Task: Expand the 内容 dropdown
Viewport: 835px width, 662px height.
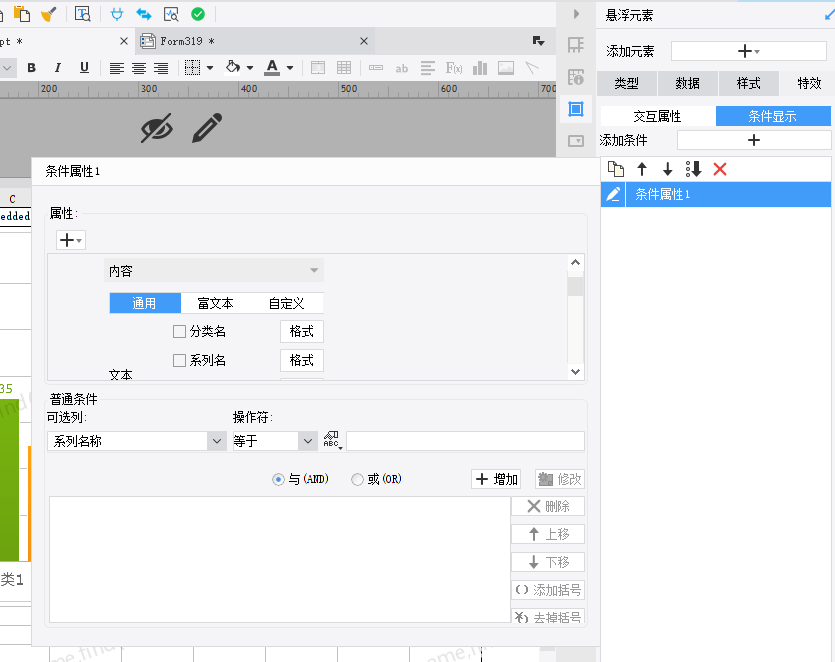Action: click(x=214, y=271)
